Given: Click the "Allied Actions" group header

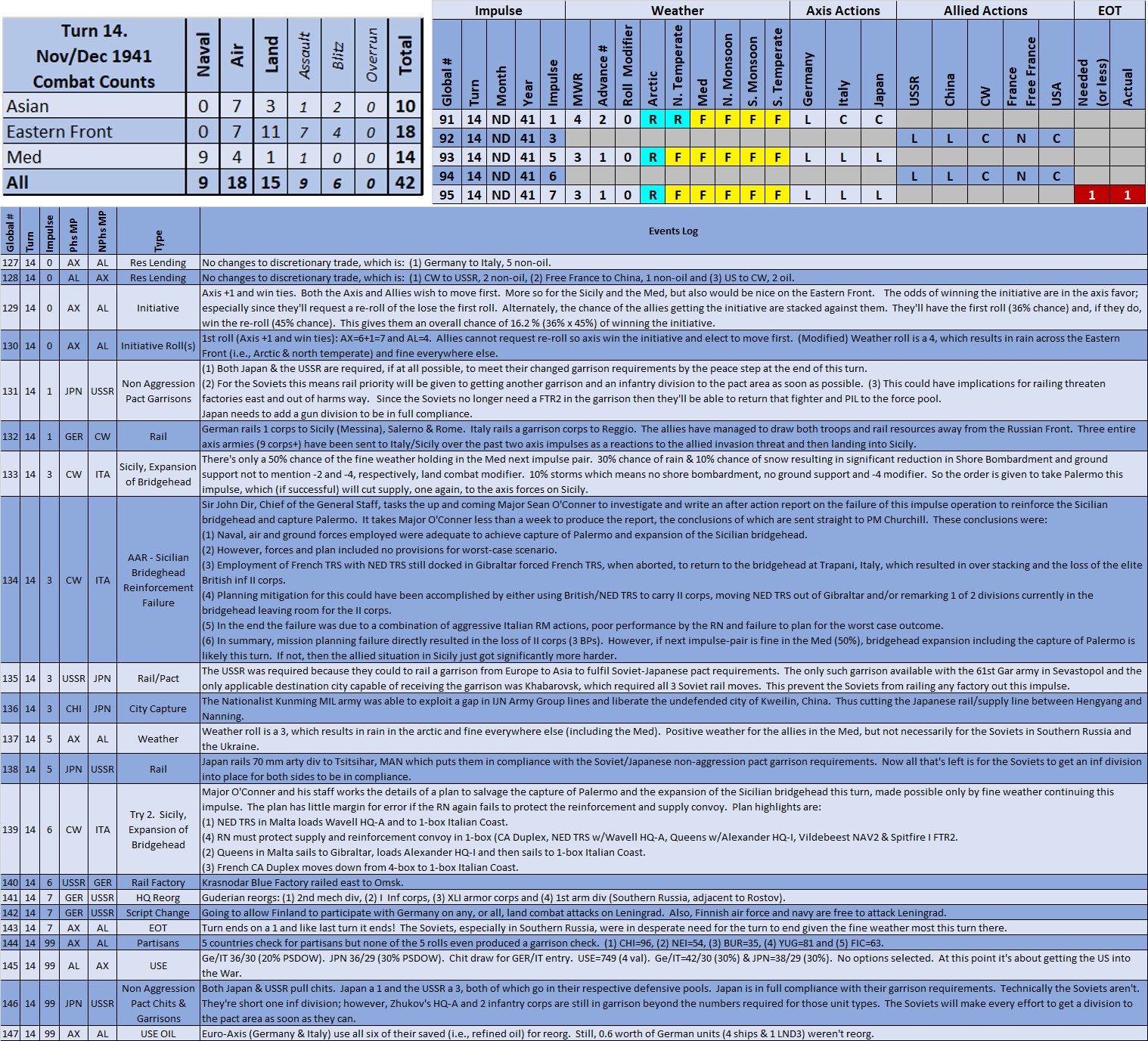Looking at the screenshot, I should 985,10.
